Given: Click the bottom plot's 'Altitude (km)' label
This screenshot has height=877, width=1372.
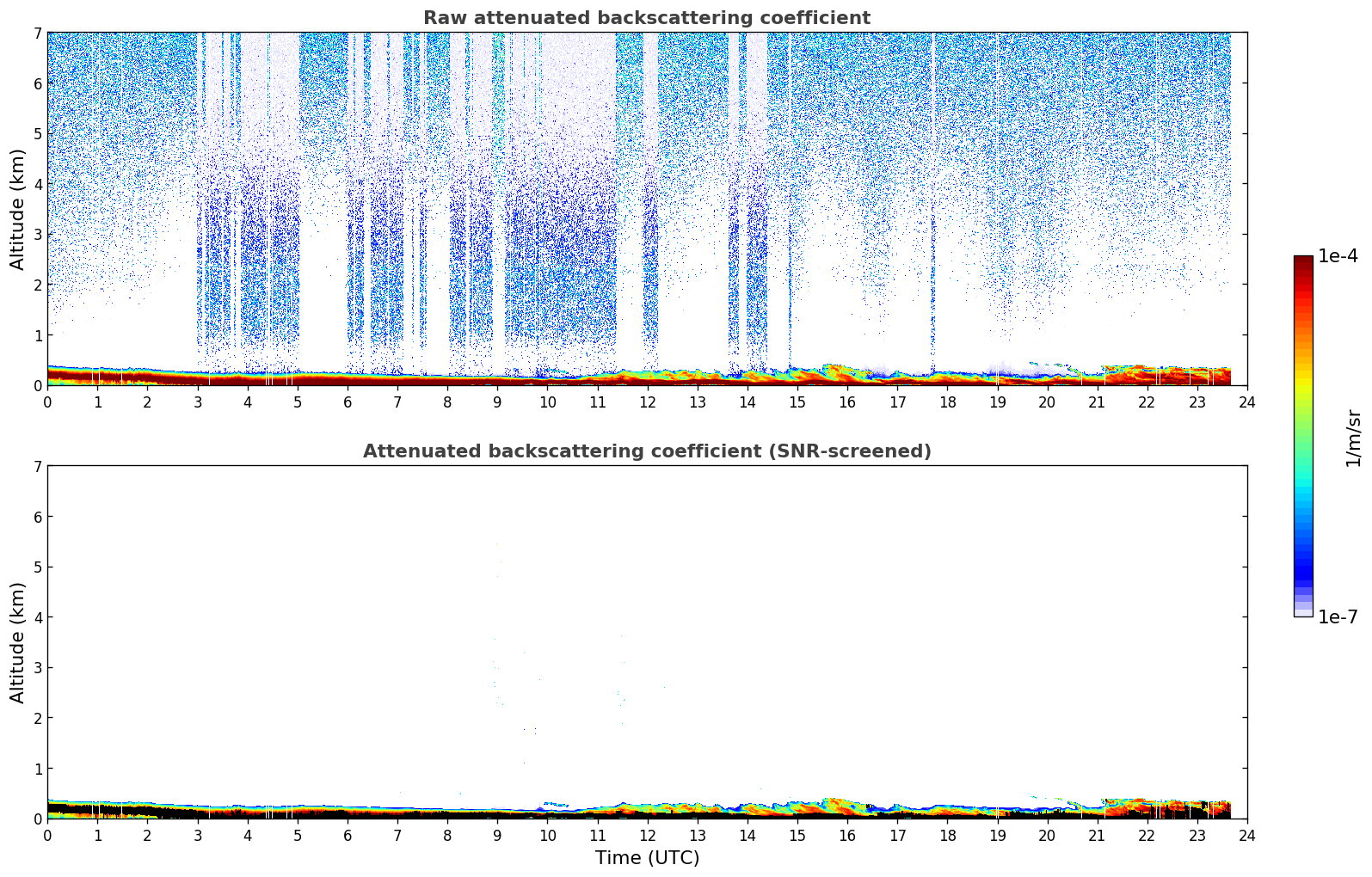Looking at the screenshot, I should coord(18,642).
